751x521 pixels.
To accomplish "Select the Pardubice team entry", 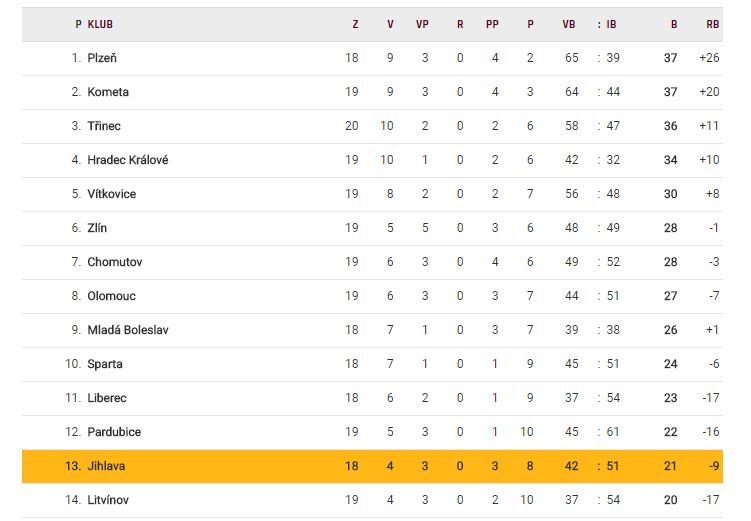I will coord(114,432).
